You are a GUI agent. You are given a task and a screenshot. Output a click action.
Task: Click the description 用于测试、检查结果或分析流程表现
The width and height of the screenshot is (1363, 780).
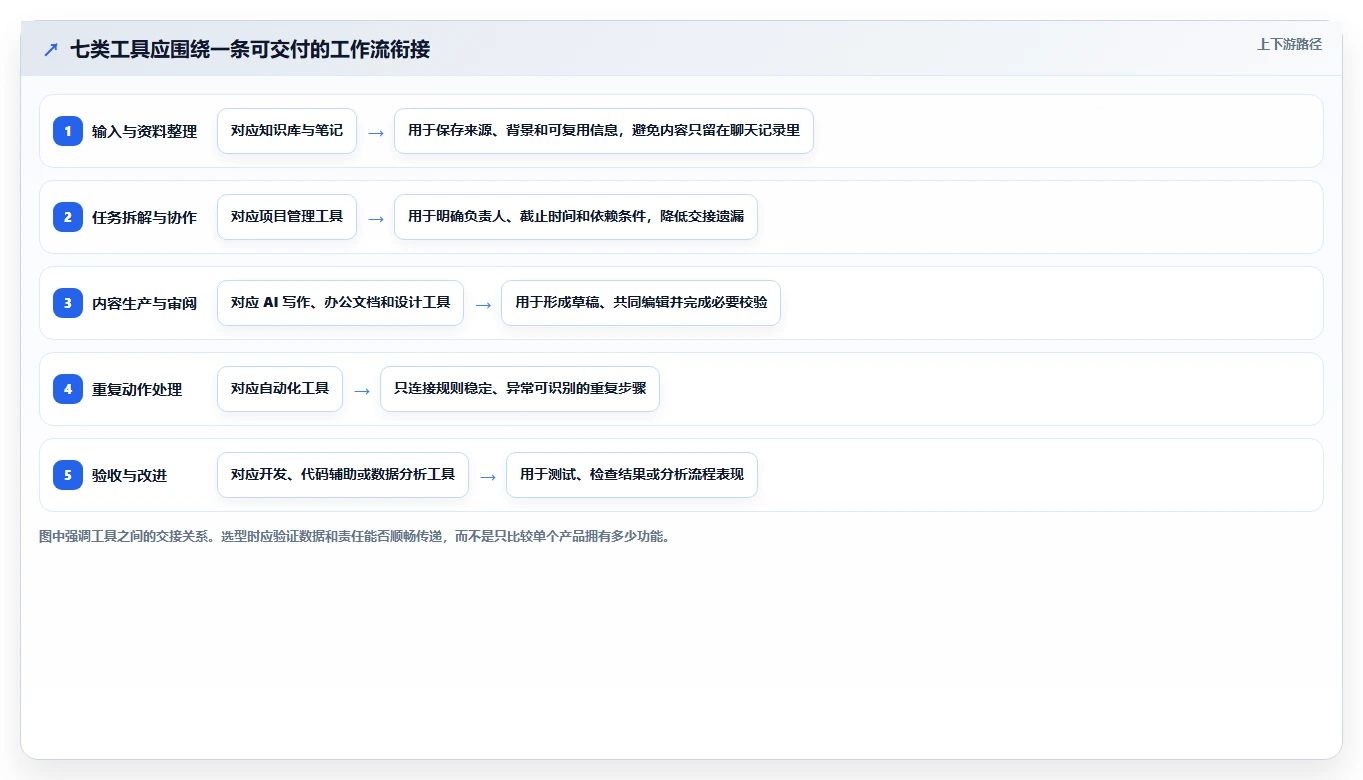(632, 475)
